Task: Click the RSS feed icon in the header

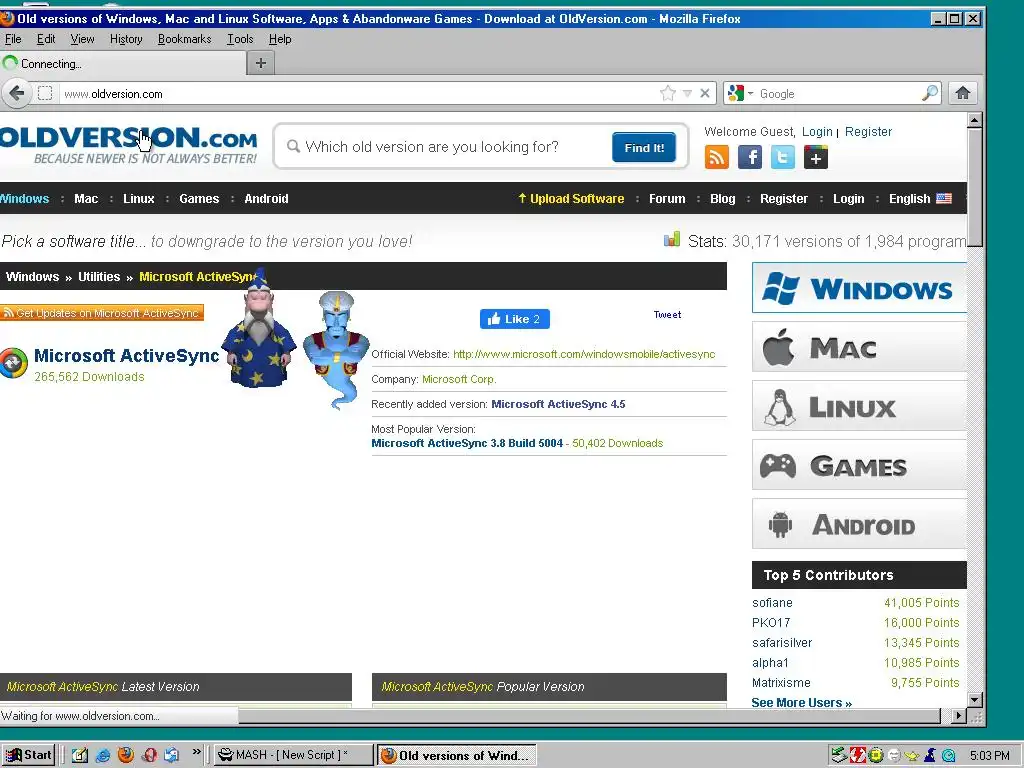Action: click(716, 157)
